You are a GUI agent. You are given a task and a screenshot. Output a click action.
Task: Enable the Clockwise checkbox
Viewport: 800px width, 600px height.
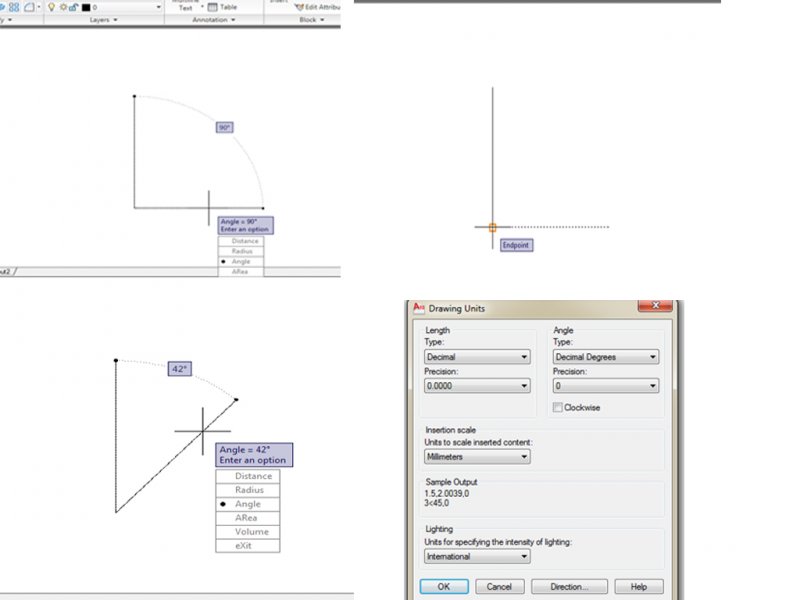(558, 407)
